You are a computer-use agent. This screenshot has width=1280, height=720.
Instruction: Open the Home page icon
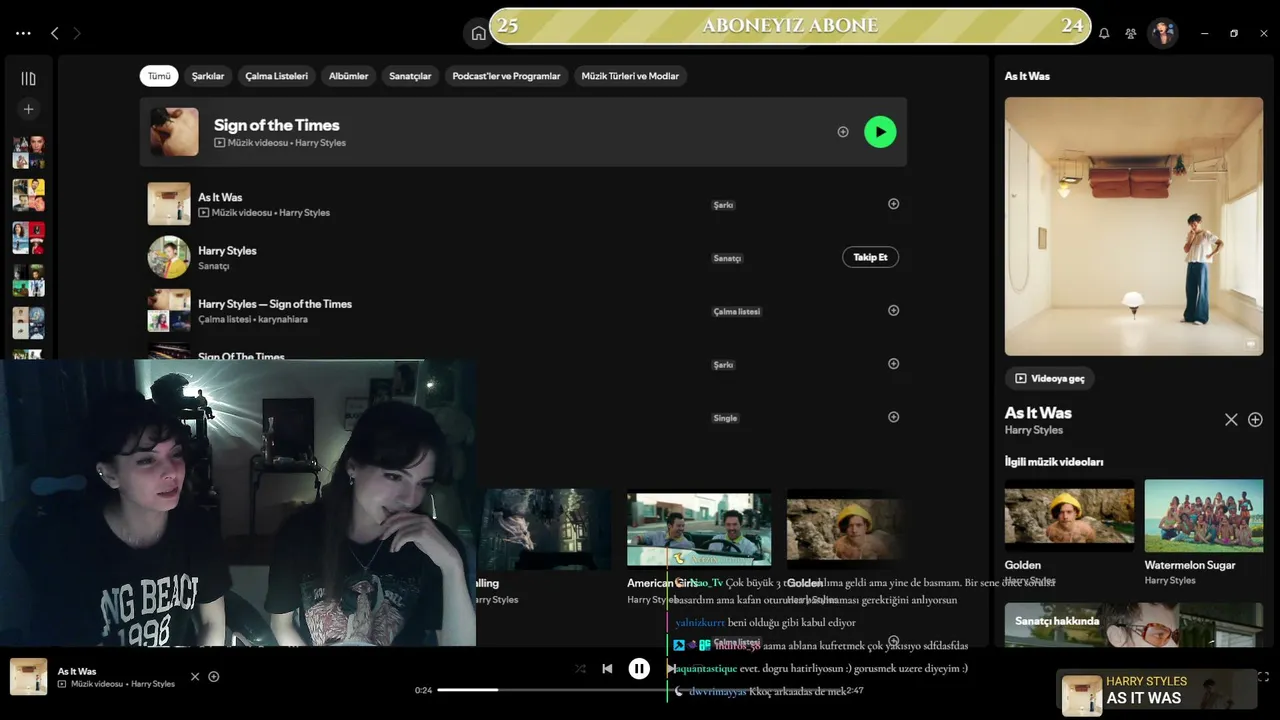[478, 33]
